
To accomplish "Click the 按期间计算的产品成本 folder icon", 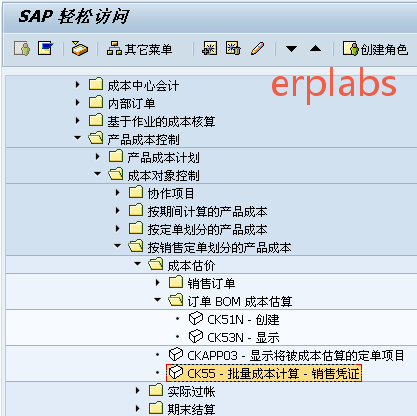I will coord(136,210).
